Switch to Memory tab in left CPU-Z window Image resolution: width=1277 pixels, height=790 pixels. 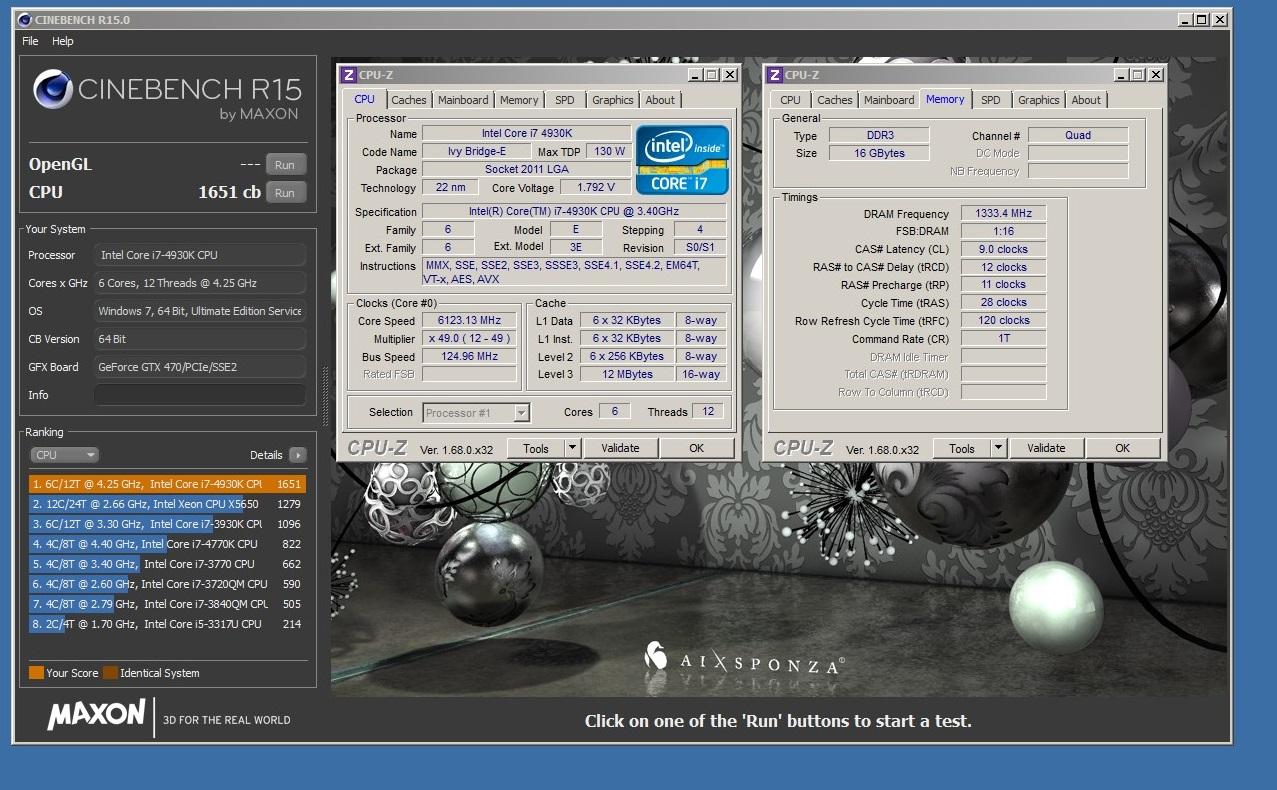tap(519, 100)
